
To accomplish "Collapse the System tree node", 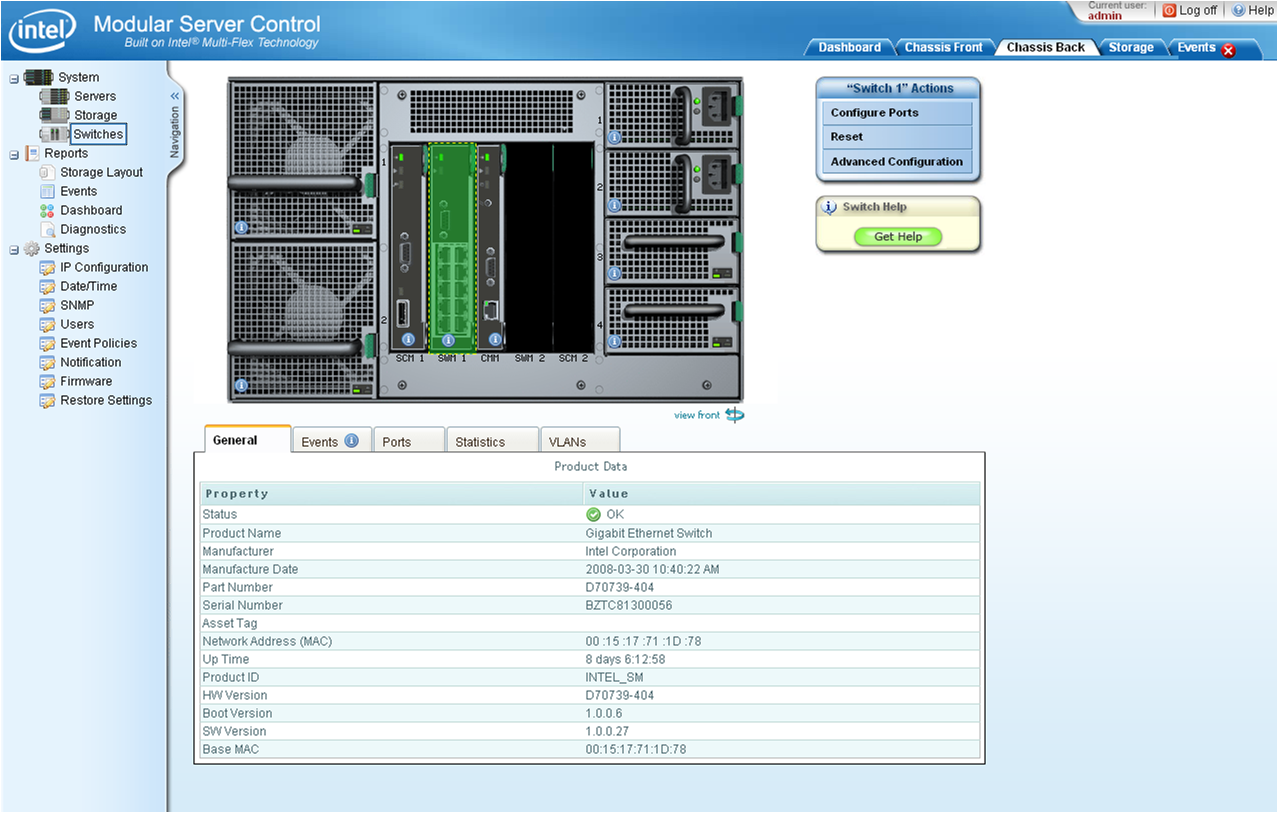I will (x=14, y=78).
